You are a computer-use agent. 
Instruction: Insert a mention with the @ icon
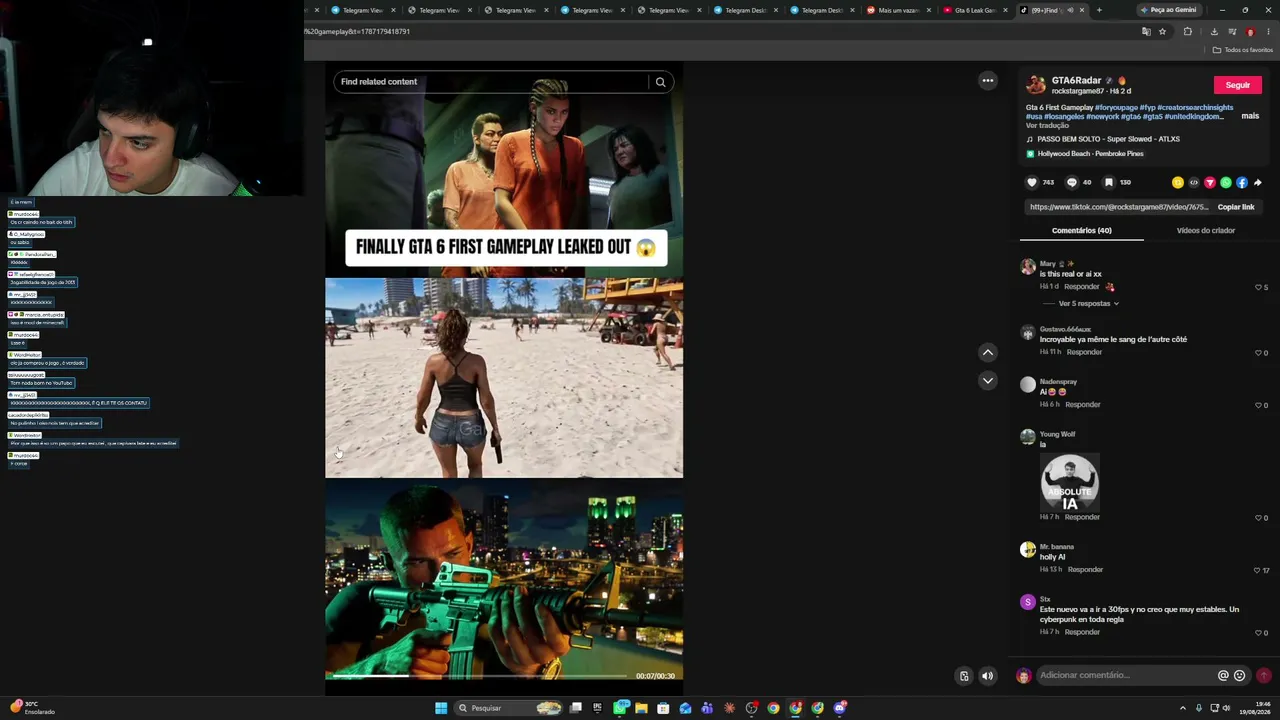click(x=1223, y=676)
